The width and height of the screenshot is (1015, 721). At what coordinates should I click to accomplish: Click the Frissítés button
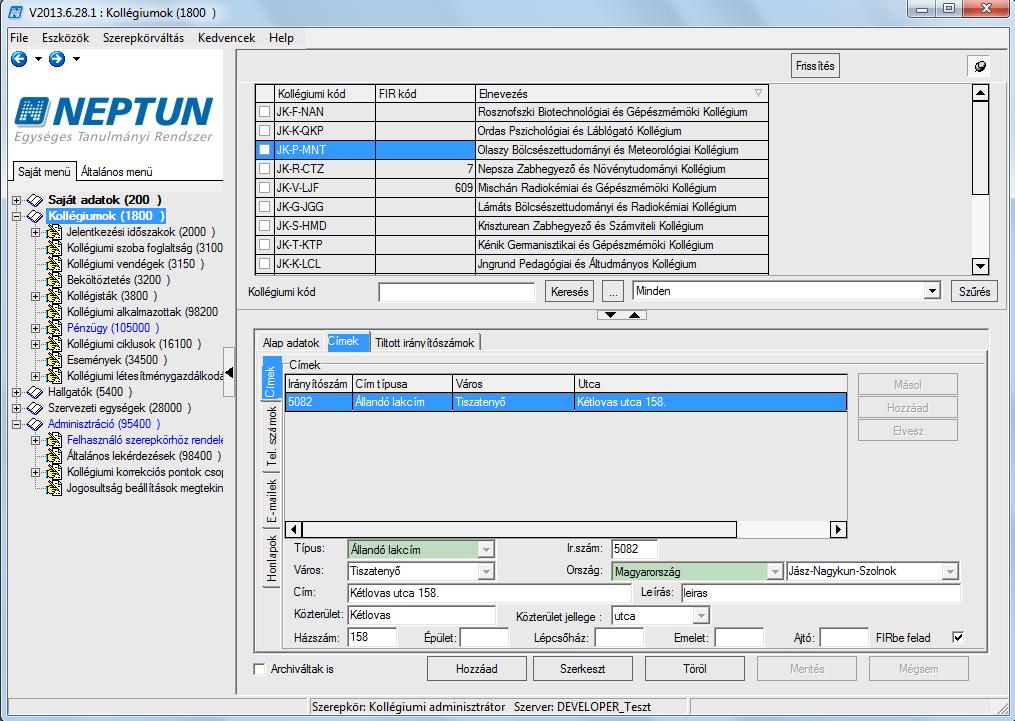[815, 66]
